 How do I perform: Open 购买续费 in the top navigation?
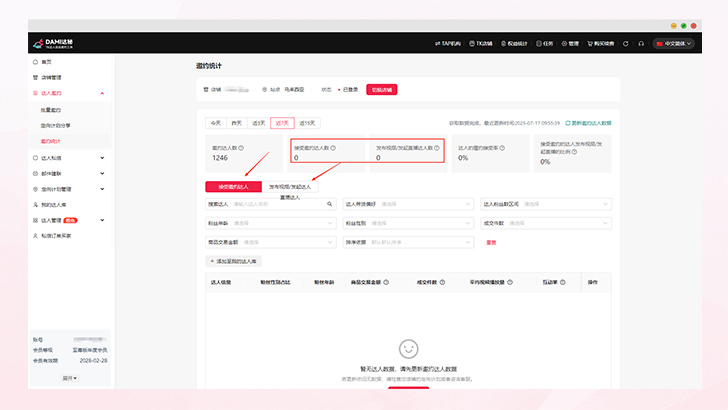[x=600, y=44]
